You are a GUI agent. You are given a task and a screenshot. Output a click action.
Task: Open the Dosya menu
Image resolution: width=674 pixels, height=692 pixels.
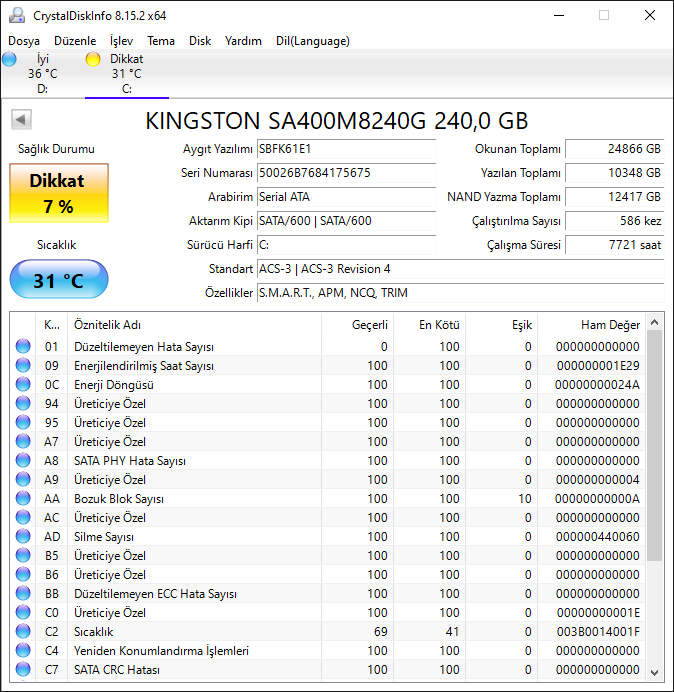(24, 41)
